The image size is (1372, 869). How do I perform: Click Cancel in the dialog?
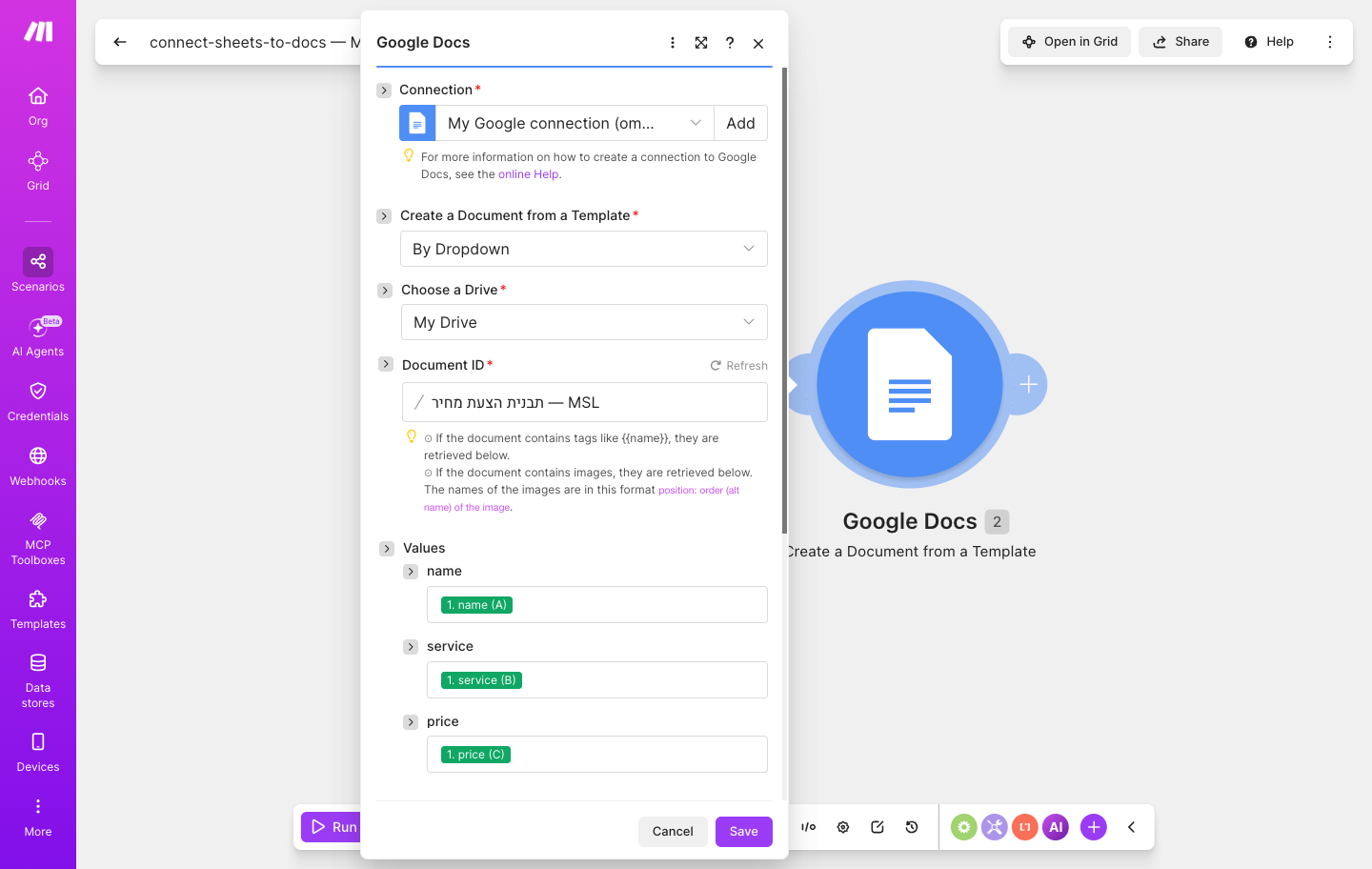tap(673, 832)
